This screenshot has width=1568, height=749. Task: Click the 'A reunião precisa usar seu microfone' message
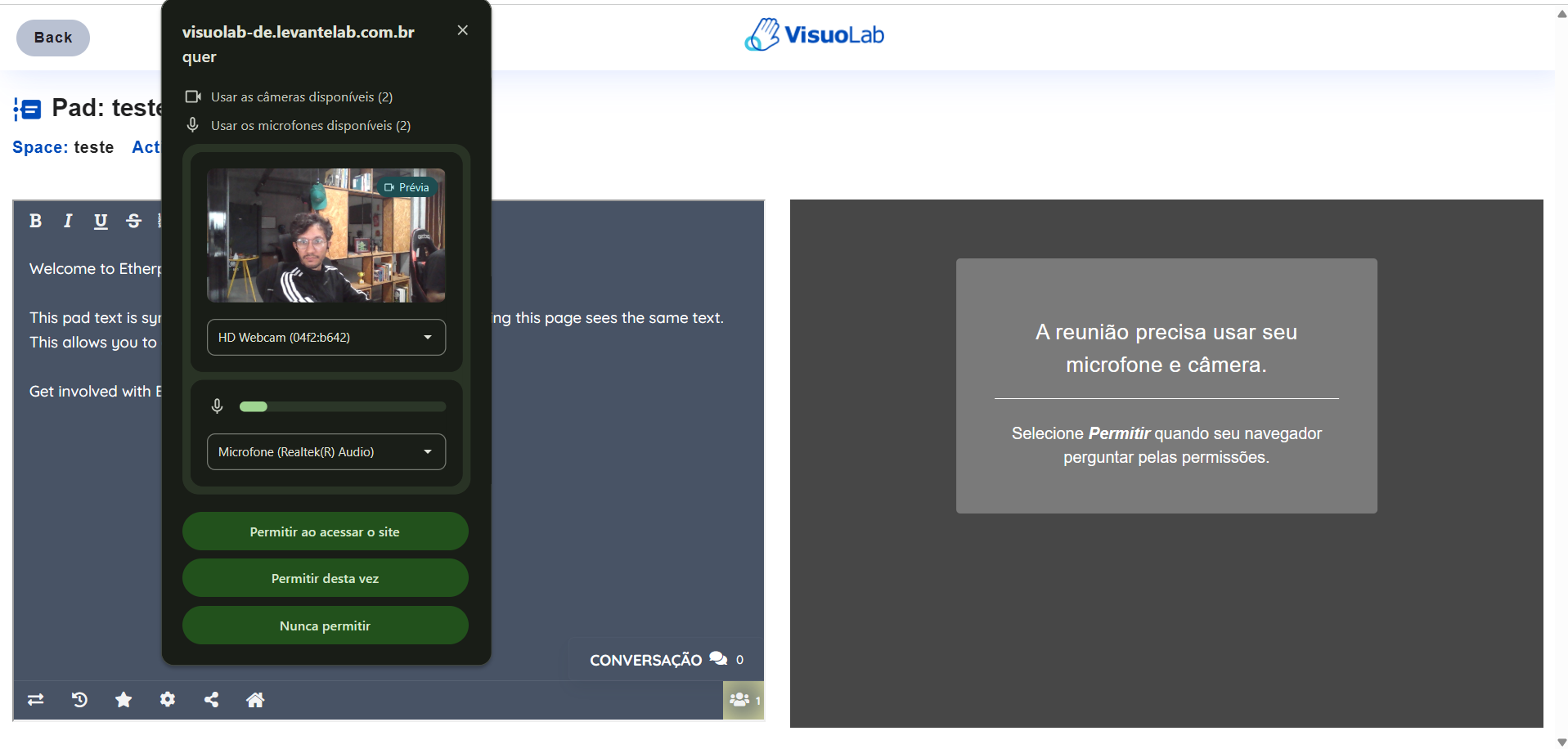(1166, 348)
